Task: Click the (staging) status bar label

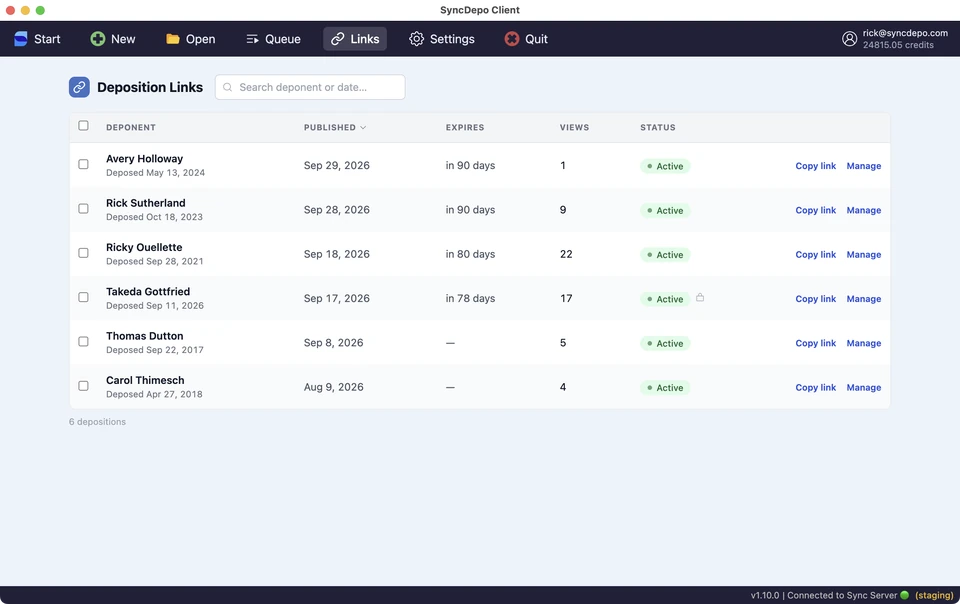Action: click(934, 595)
